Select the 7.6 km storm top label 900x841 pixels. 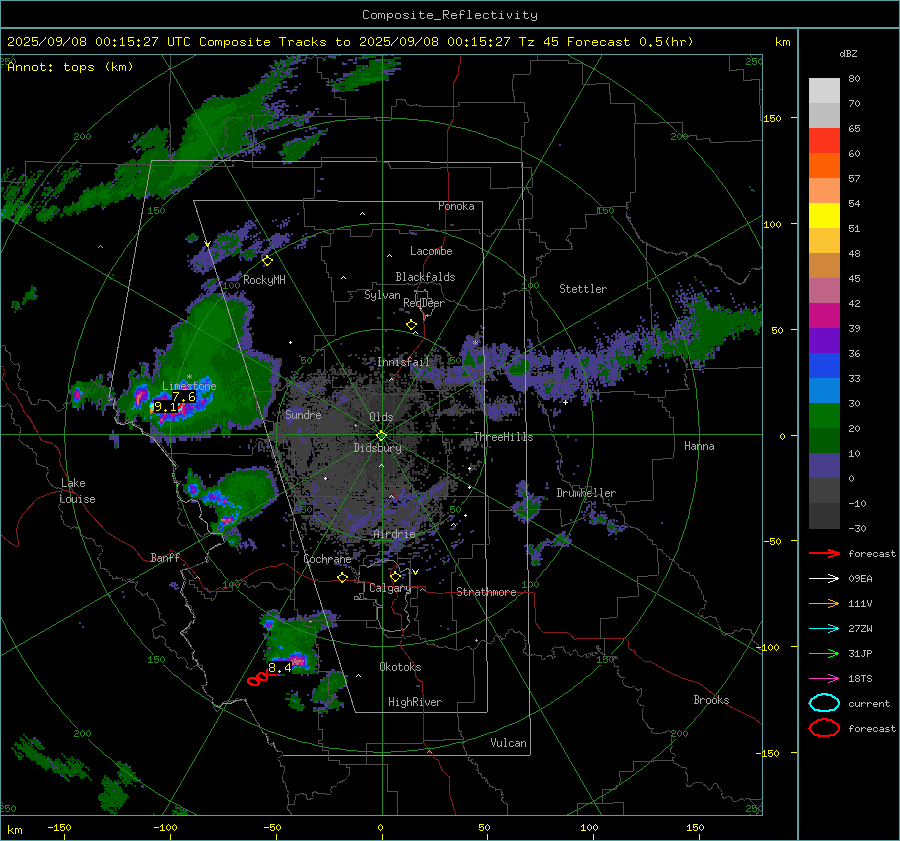(184, 396)
